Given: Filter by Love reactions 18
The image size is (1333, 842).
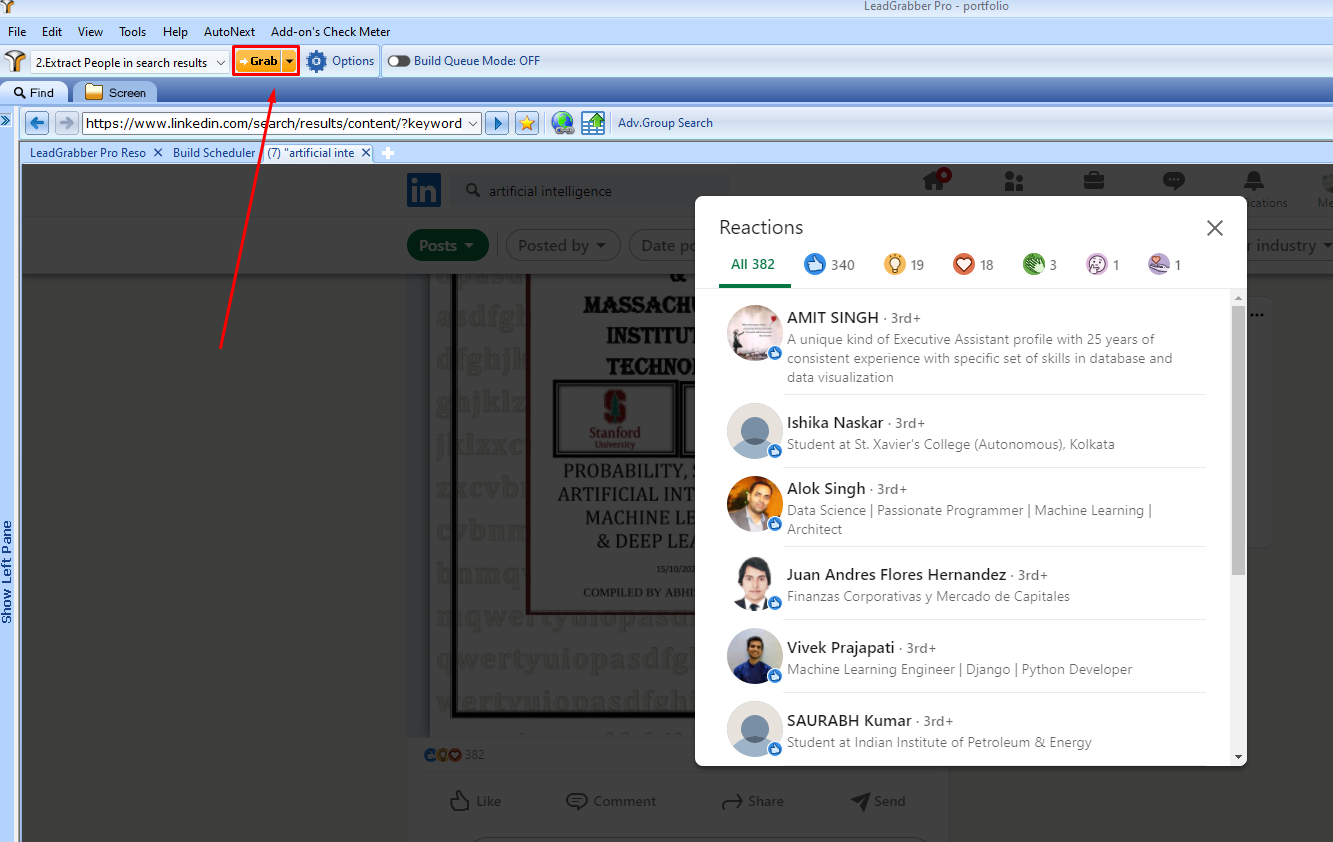Looking at the screenshot, I should 973,265.
